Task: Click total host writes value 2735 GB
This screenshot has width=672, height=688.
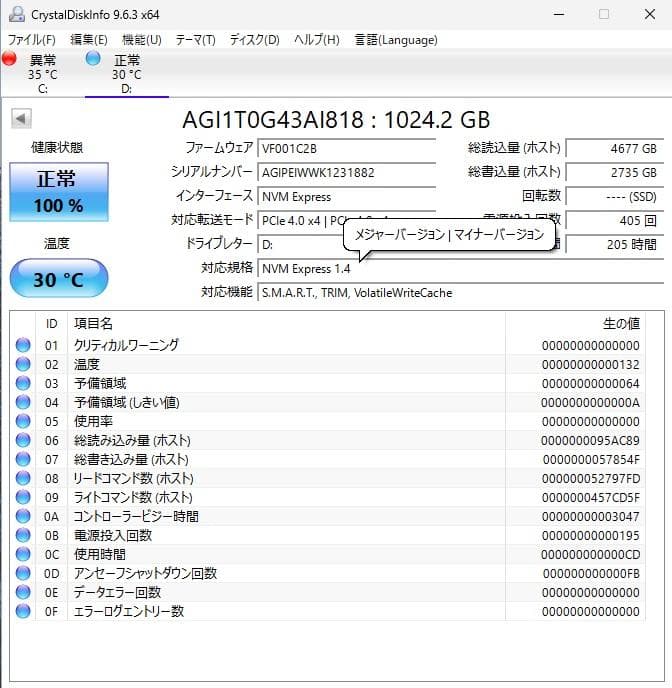Action: [615, 172]
